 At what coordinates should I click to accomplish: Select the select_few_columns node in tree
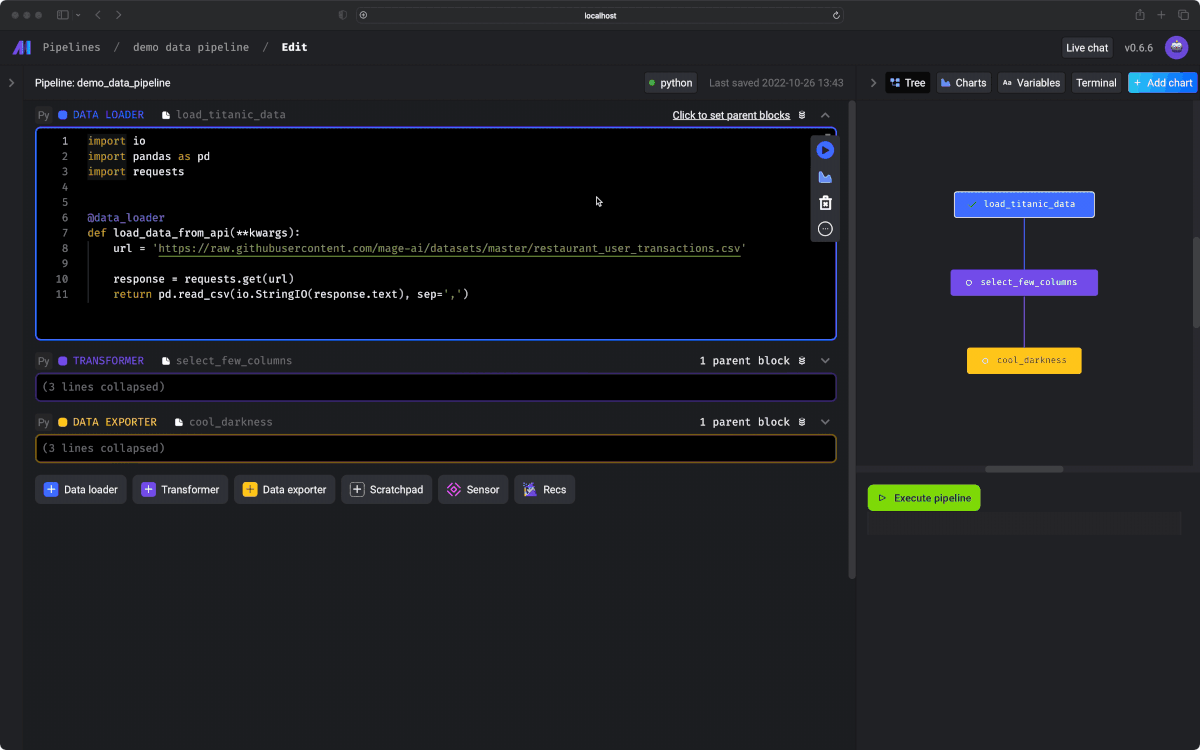click(x=1023, y=283)
